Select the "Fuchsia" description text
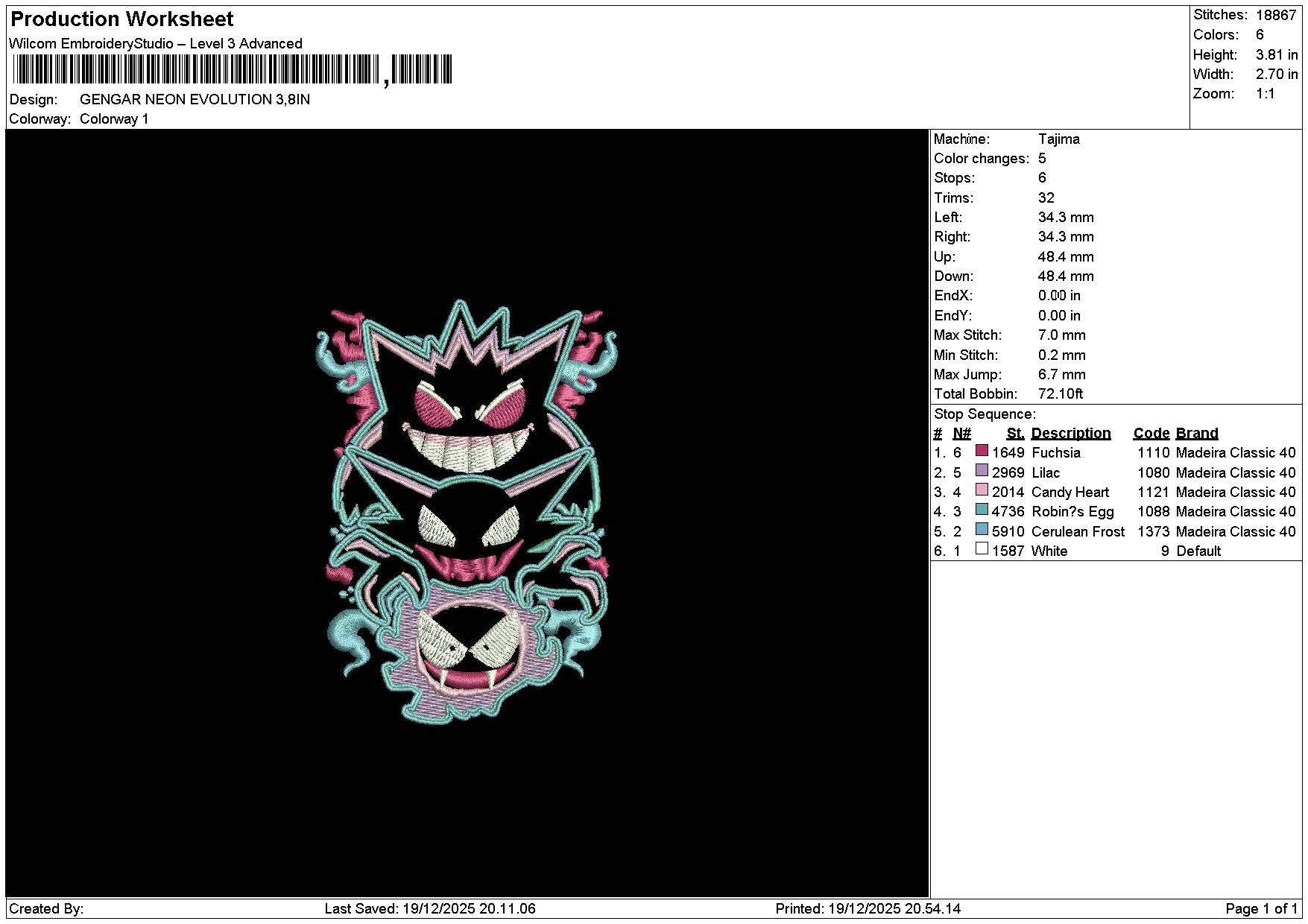Screen dimensions: 1308x924 (1056, 452)
